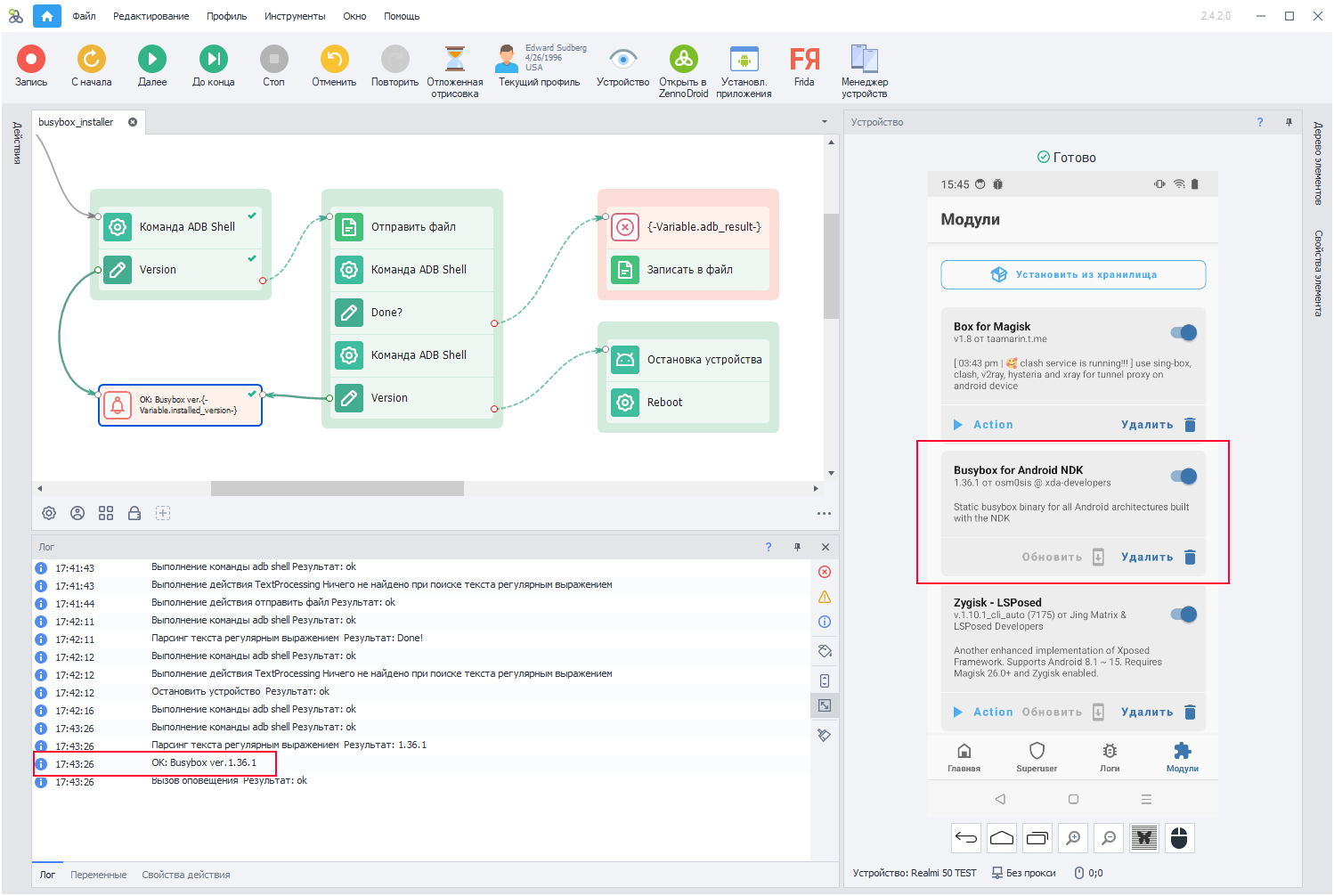The width and height of the screenshot is (1334, 896).
Task: Select the Reboot action block
Action: [687, 403]
